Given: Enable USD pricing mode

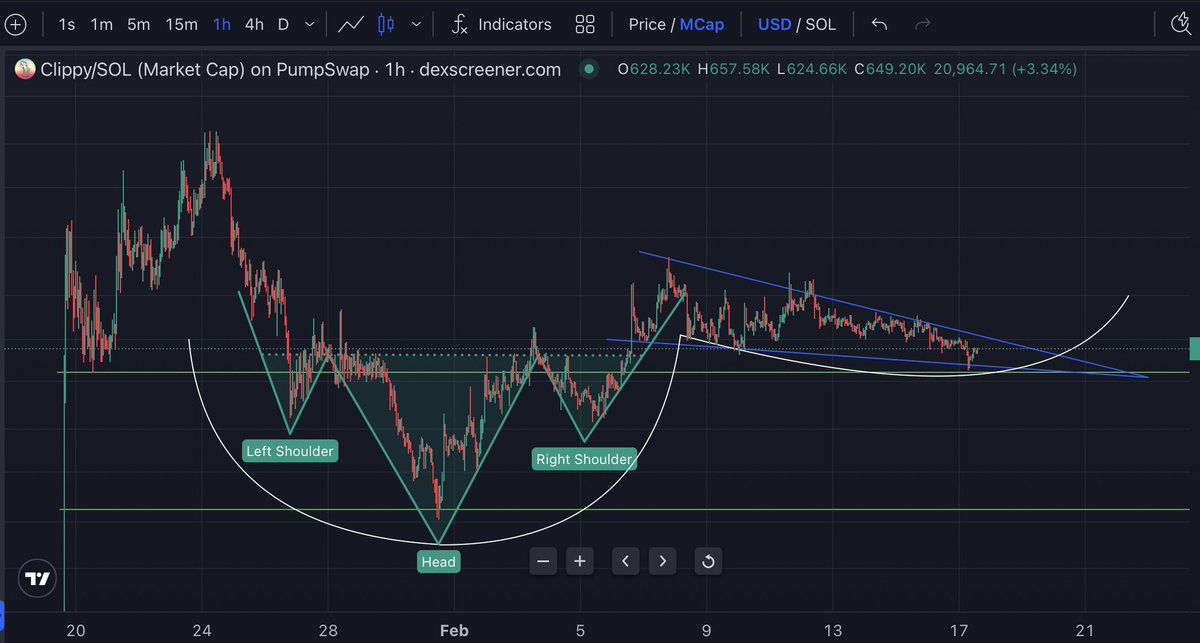Looking at the screenshot, I should [774, 24].
